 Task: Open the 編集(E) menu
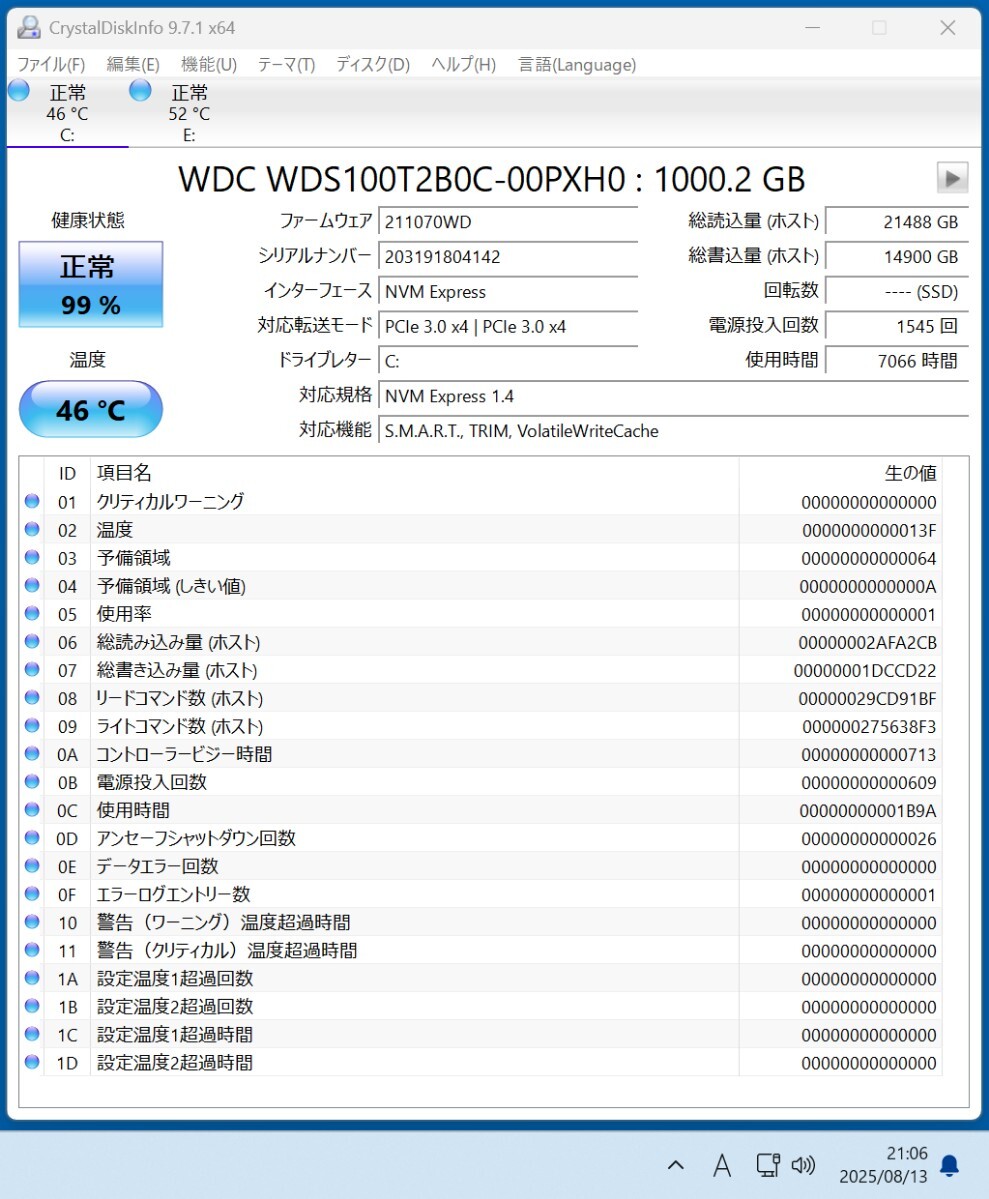click(x=133, y=65)
